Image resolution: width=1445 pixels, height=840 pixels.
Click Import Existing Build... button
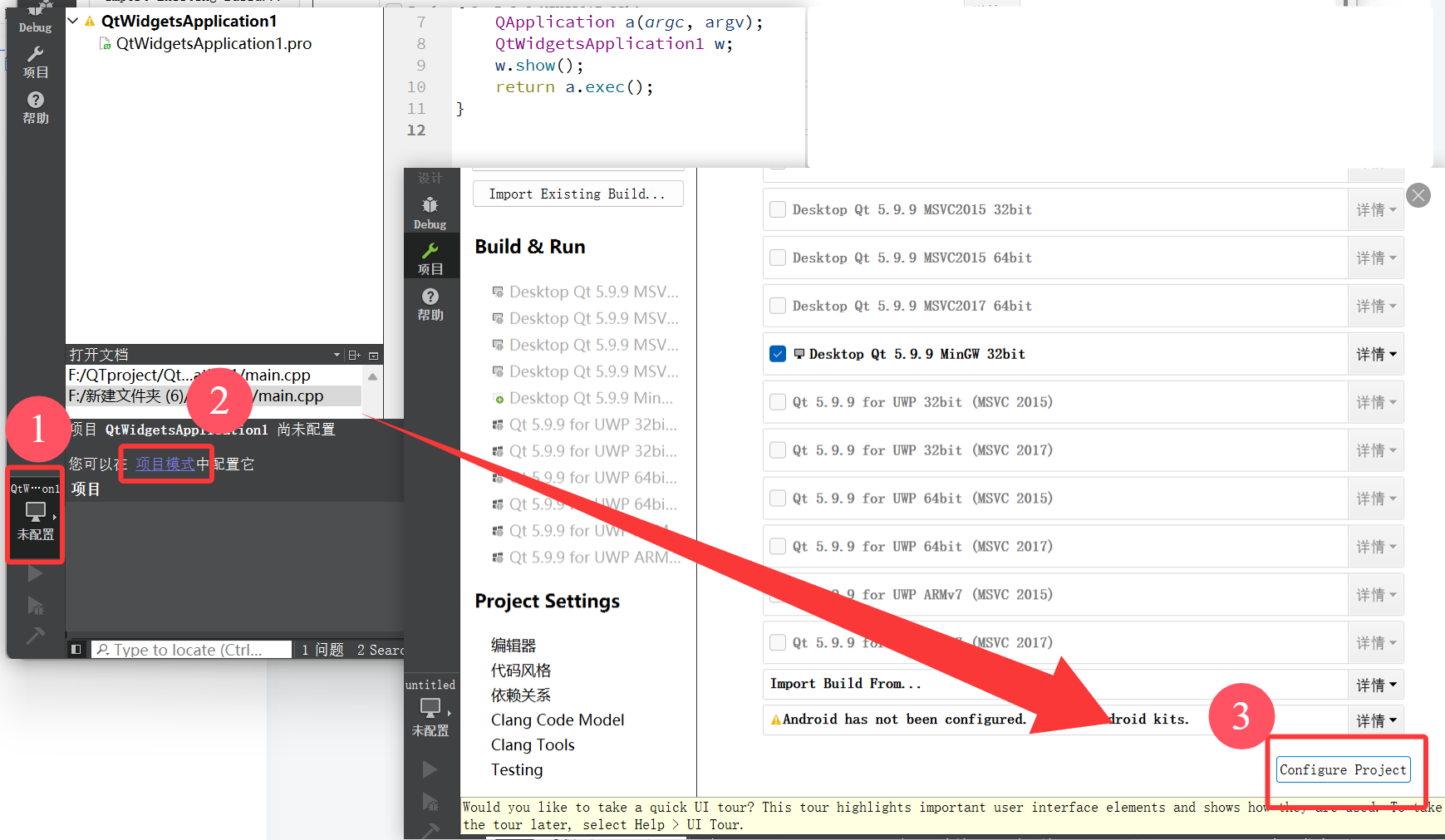tap(578, 194)
